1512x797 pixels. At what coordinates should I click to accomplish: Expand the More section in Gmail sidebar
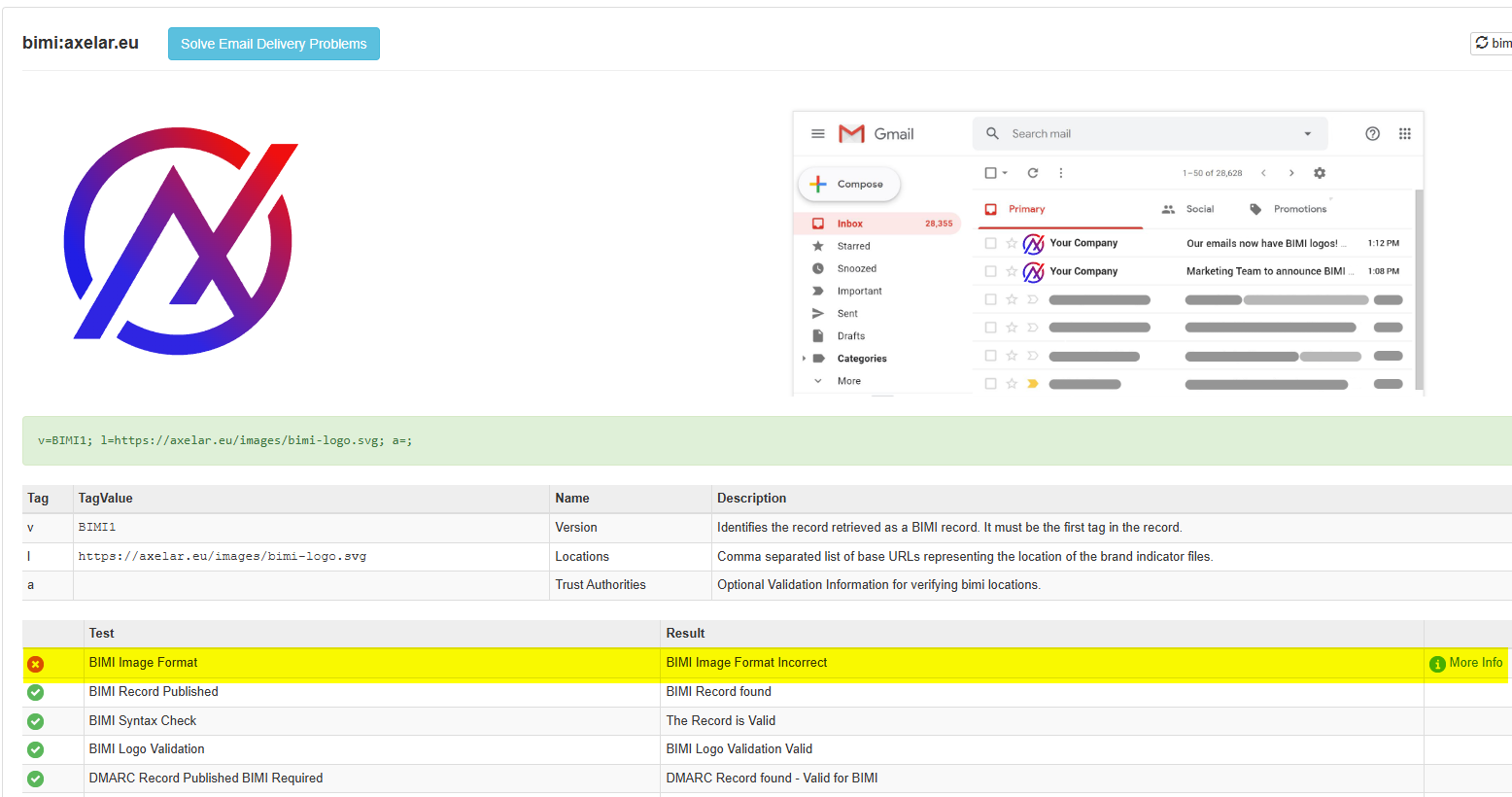point(818,381)
